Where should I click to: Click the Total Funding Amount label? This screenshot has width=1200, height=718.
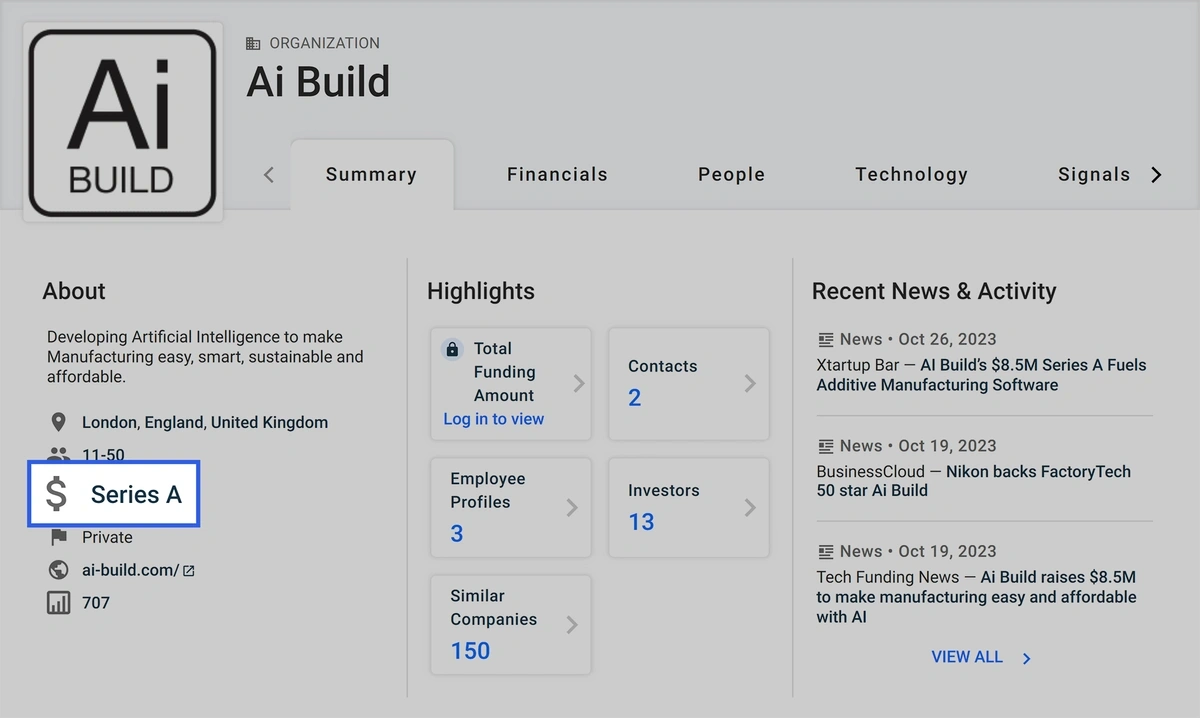pos(505,372)
